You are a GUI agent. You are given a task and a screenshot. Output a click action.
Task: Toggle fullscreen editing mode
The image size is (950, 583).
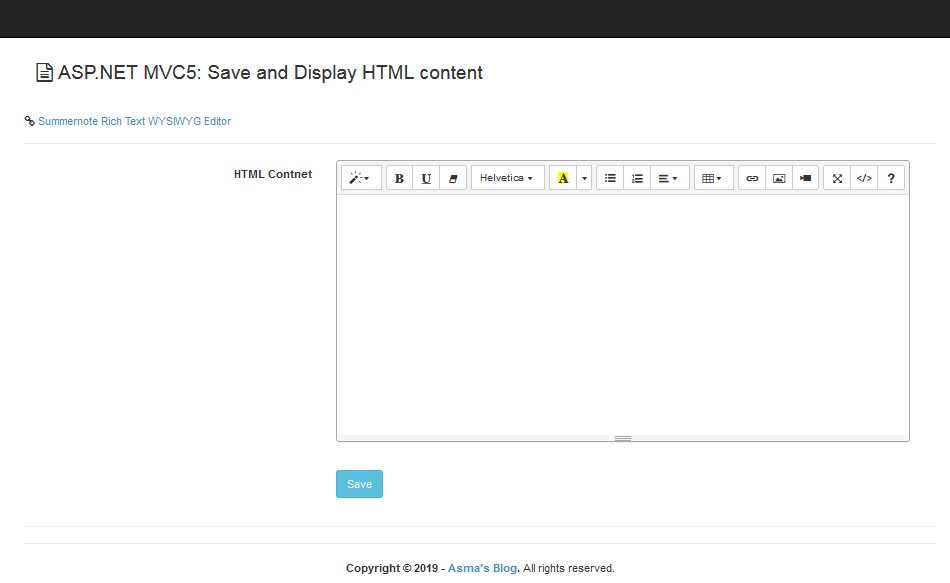[837, 177]
